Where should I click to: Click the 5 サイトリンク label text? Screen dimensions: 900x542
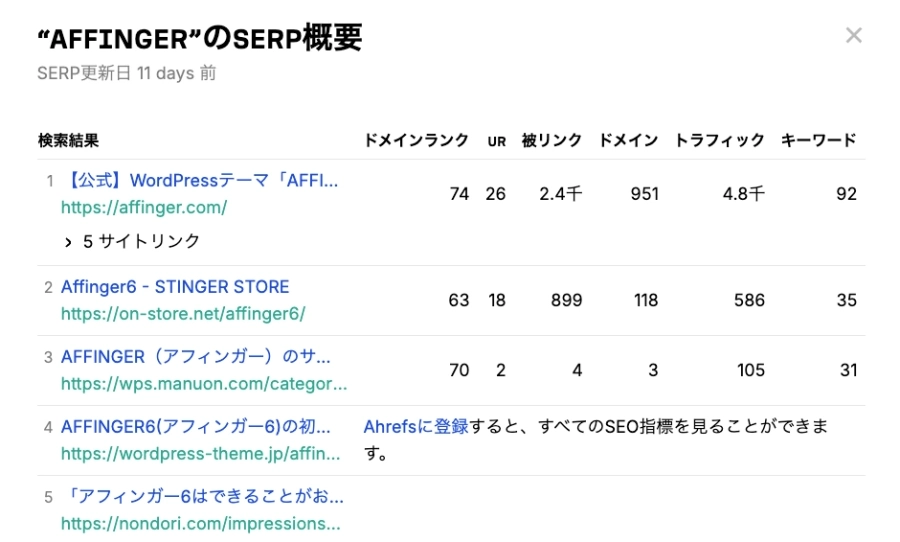click(x=141, y=241)
